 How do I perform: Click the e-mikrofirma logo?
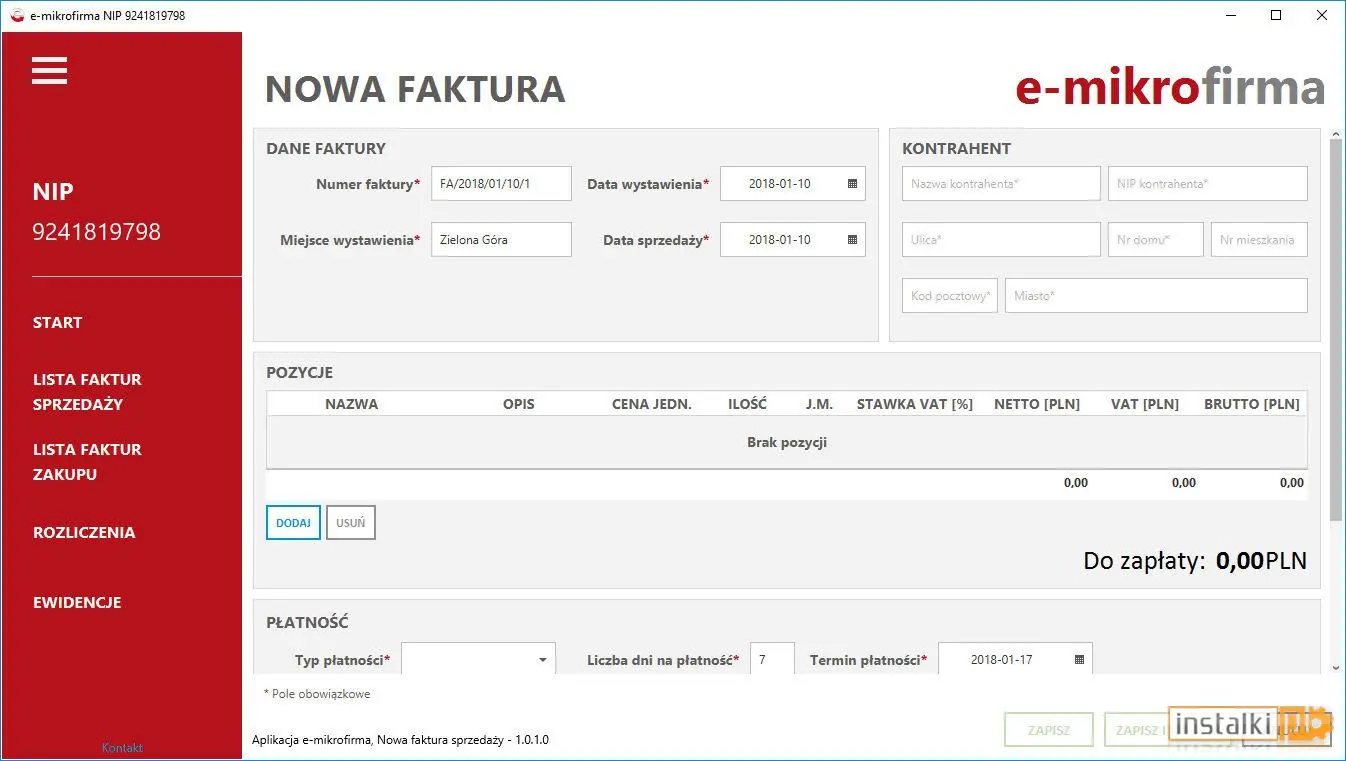(1169, 88)
